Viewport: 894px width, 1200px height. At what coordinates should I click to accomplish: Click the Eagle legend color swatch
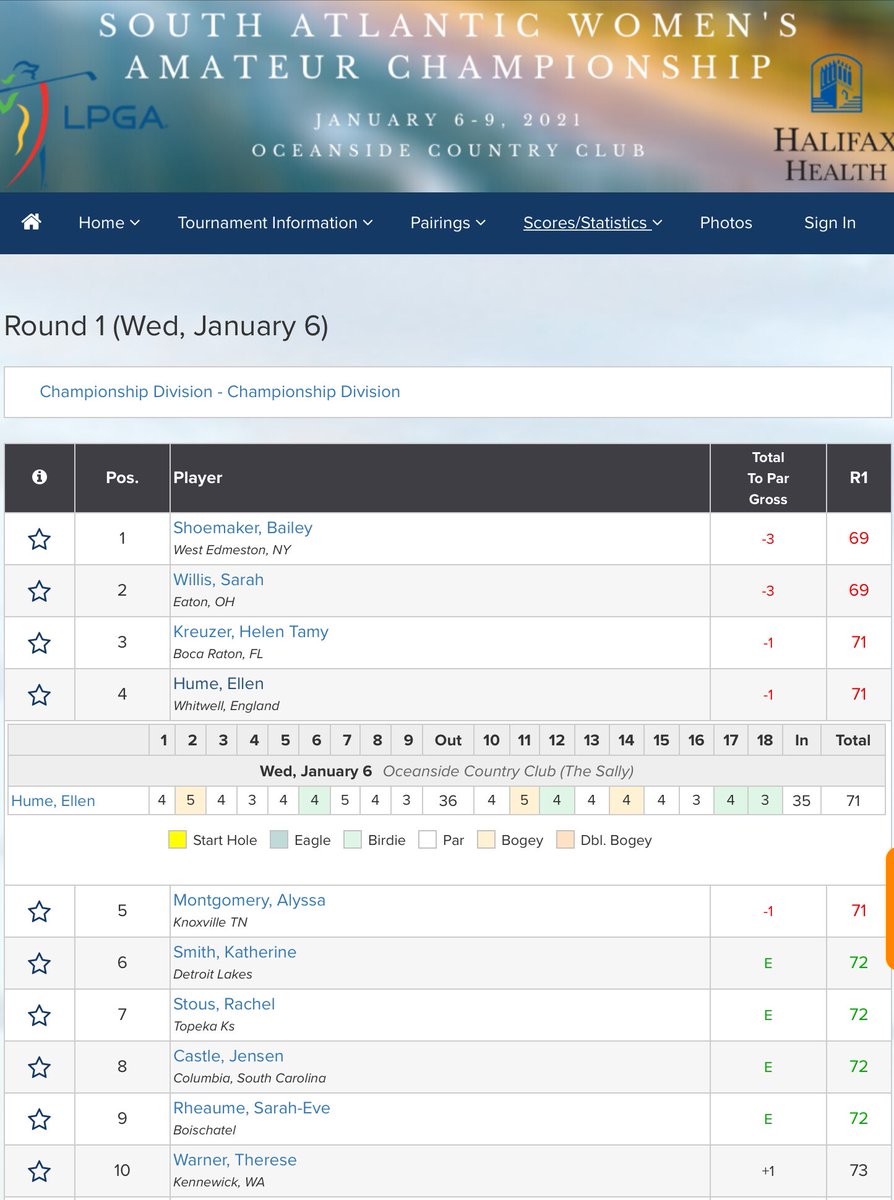[x=277, y=840]
